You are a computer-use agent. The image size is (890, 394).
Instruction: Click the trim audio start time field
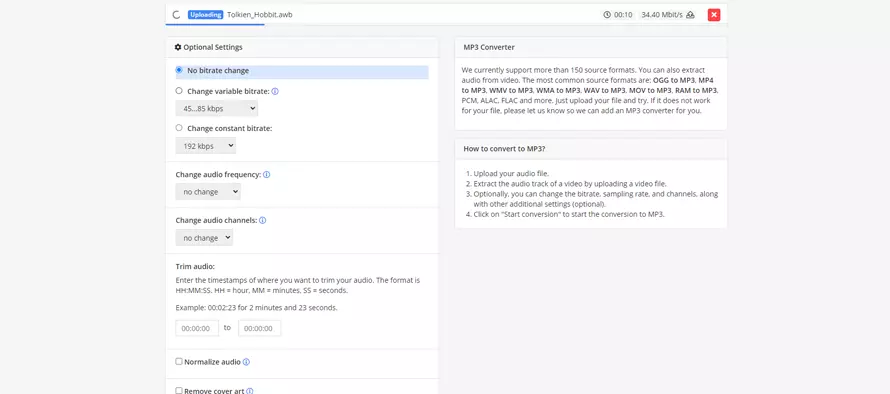[x=197, y=328]
